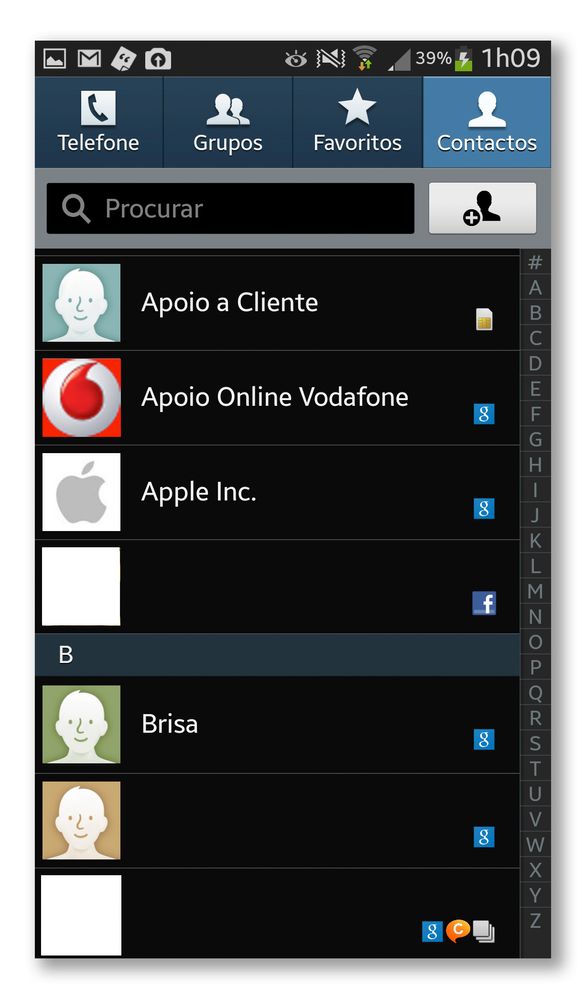Open the Apoio a Cliente contact
Image resolution: width=584 pixels, height=999 pixels.
tap(277, 303)
